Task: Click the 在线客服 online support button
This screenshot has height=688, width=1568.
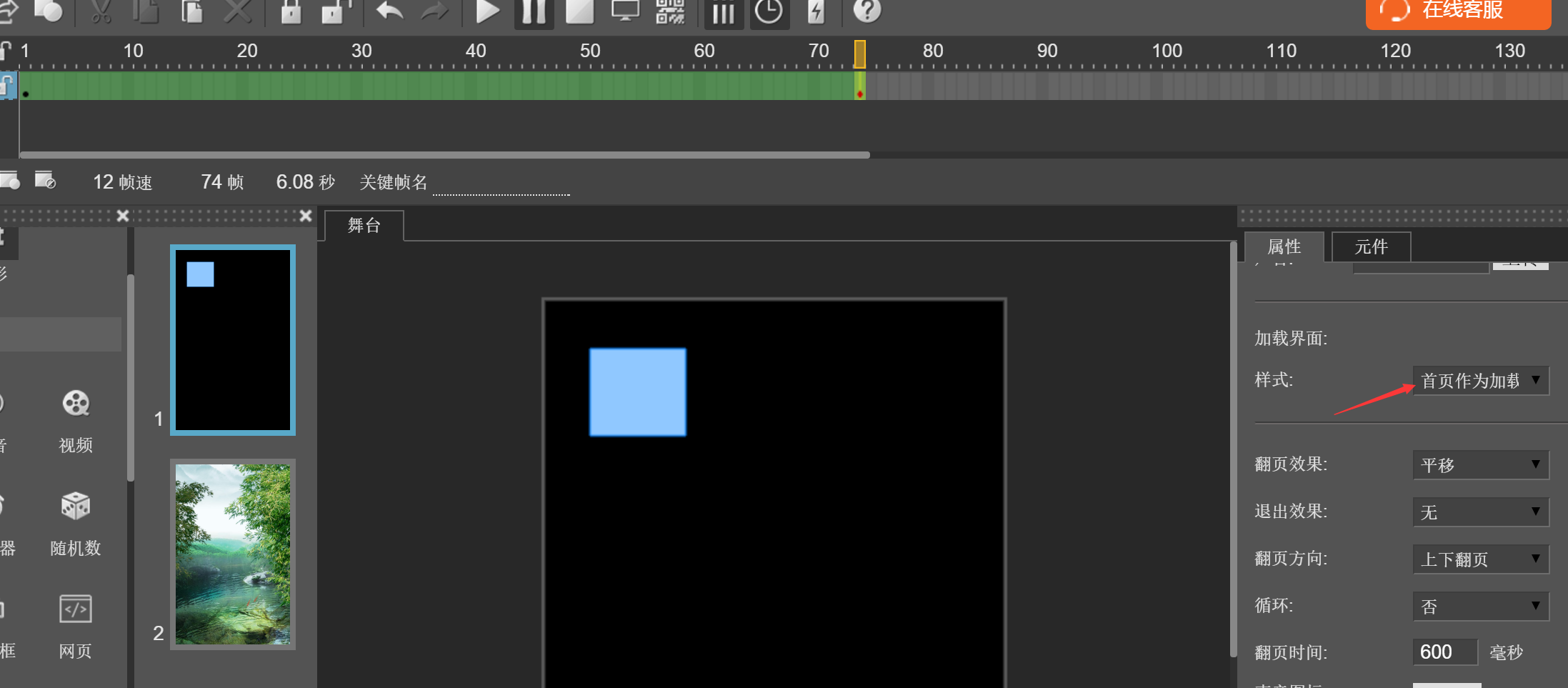Action: [x=1458, y=11]
